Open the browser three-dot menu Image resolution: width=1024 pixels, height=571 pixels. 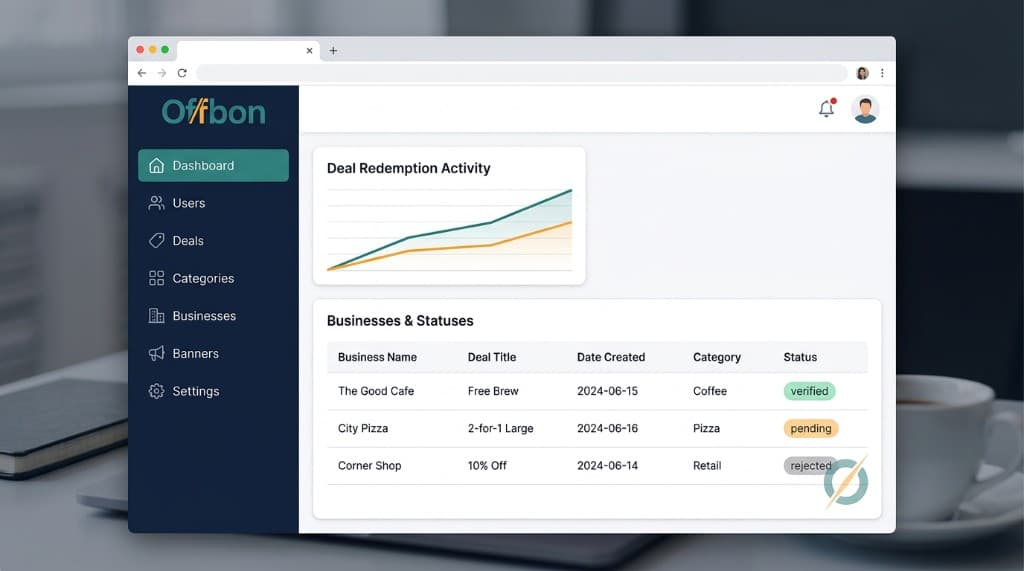(882, 73)
